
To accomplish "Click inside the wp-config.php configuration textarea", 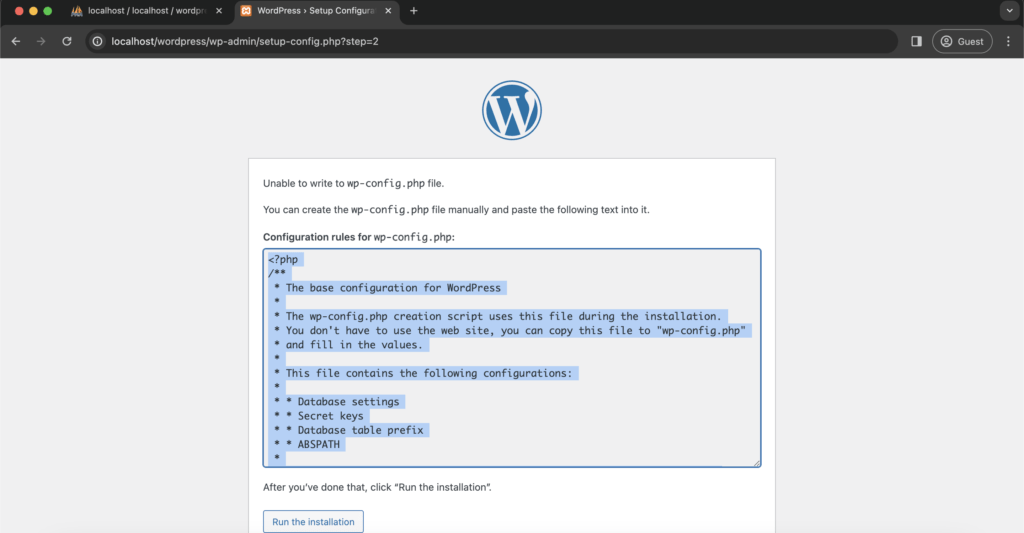I will click(512, 358).
